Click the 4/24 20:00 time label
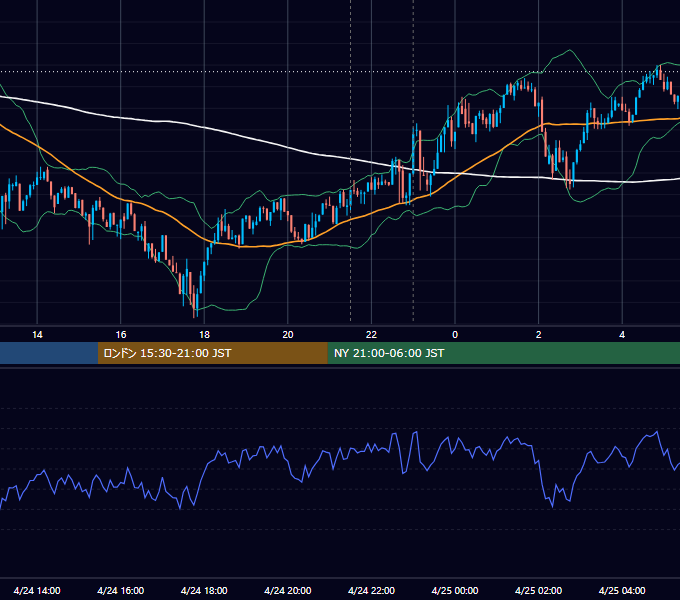Image resolution: width=680 pixels, height=600 pixels. 288,590
